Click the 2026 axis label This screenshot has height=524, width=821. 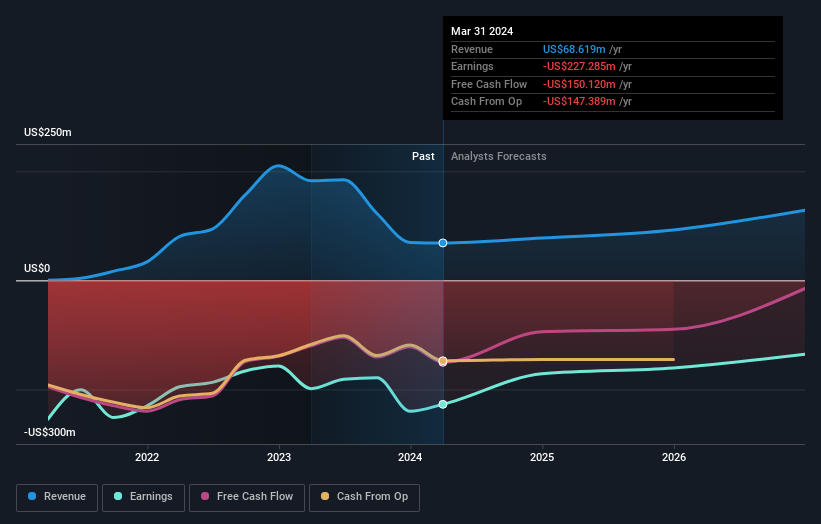(674, 457)
